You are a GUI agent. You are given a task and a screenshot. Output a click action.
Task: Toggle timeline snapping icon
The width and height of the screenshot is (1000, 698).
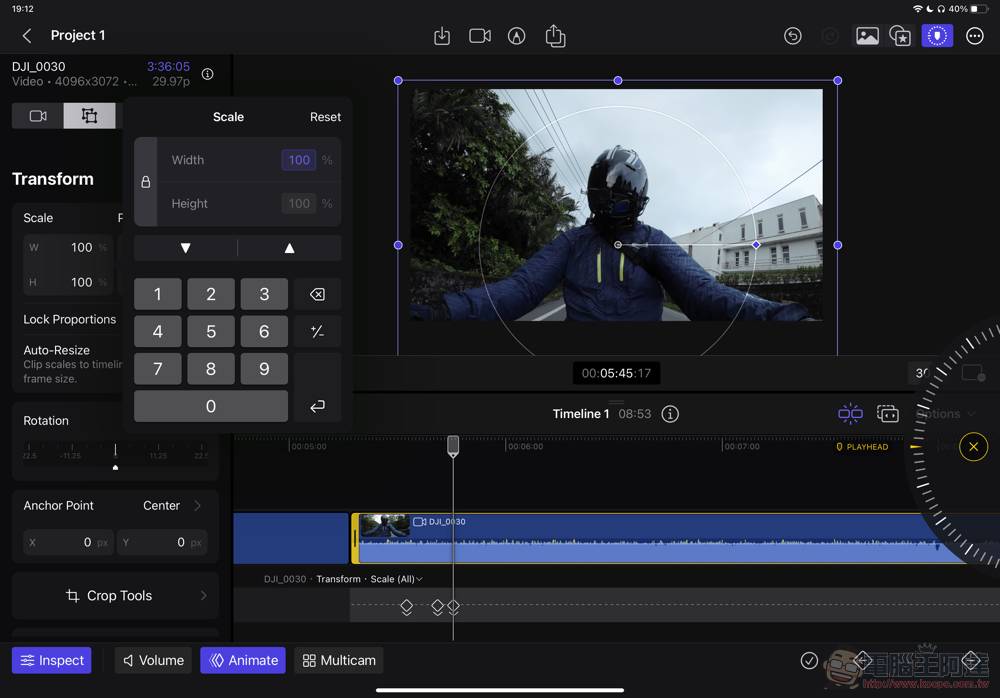pyautogui.click(x=850, y=414)
